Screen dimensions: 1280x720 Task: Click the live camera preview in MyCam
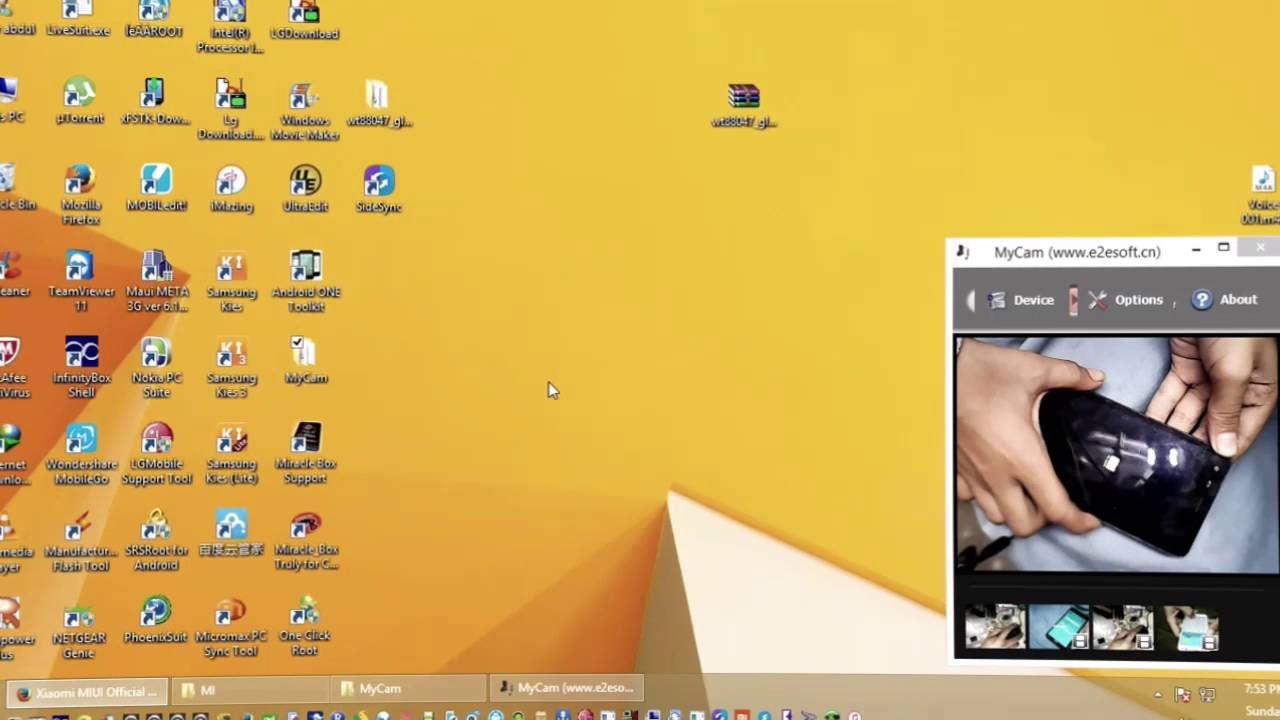click(x=1116, y=455)
